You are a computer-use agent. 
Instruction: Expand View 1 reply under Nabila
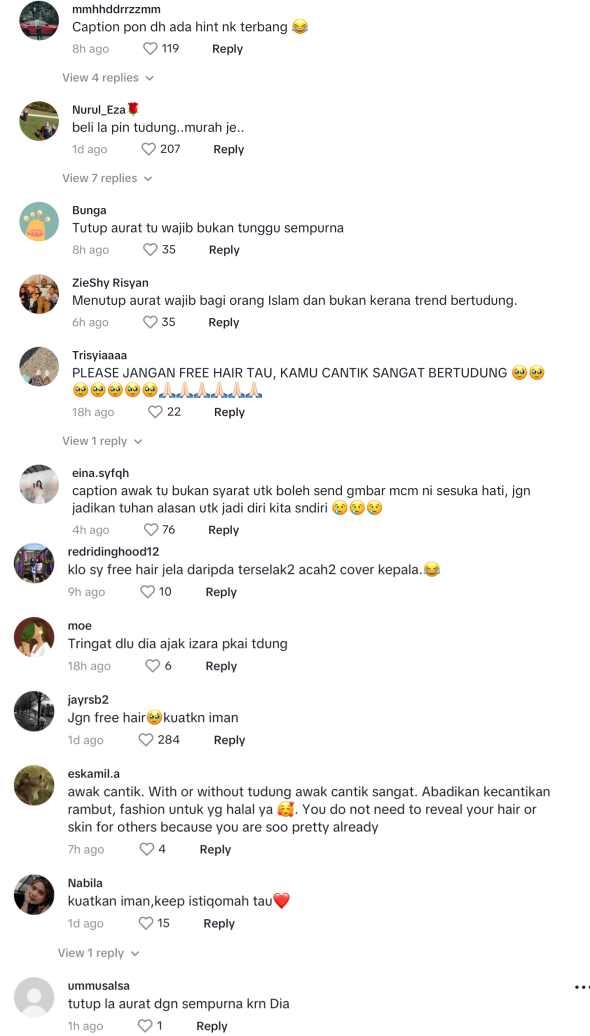98,953
